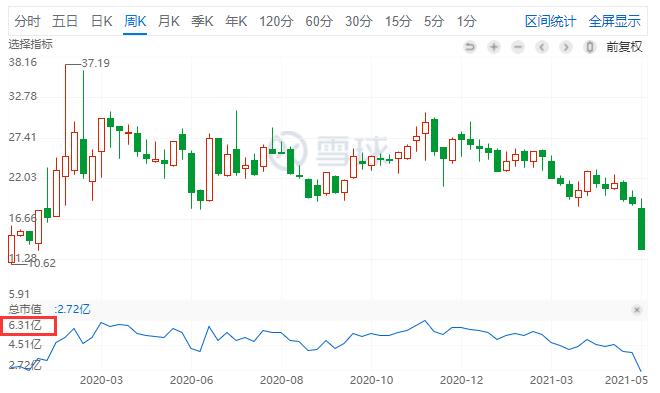Shift chart right with the right chevron

point(566,47)
